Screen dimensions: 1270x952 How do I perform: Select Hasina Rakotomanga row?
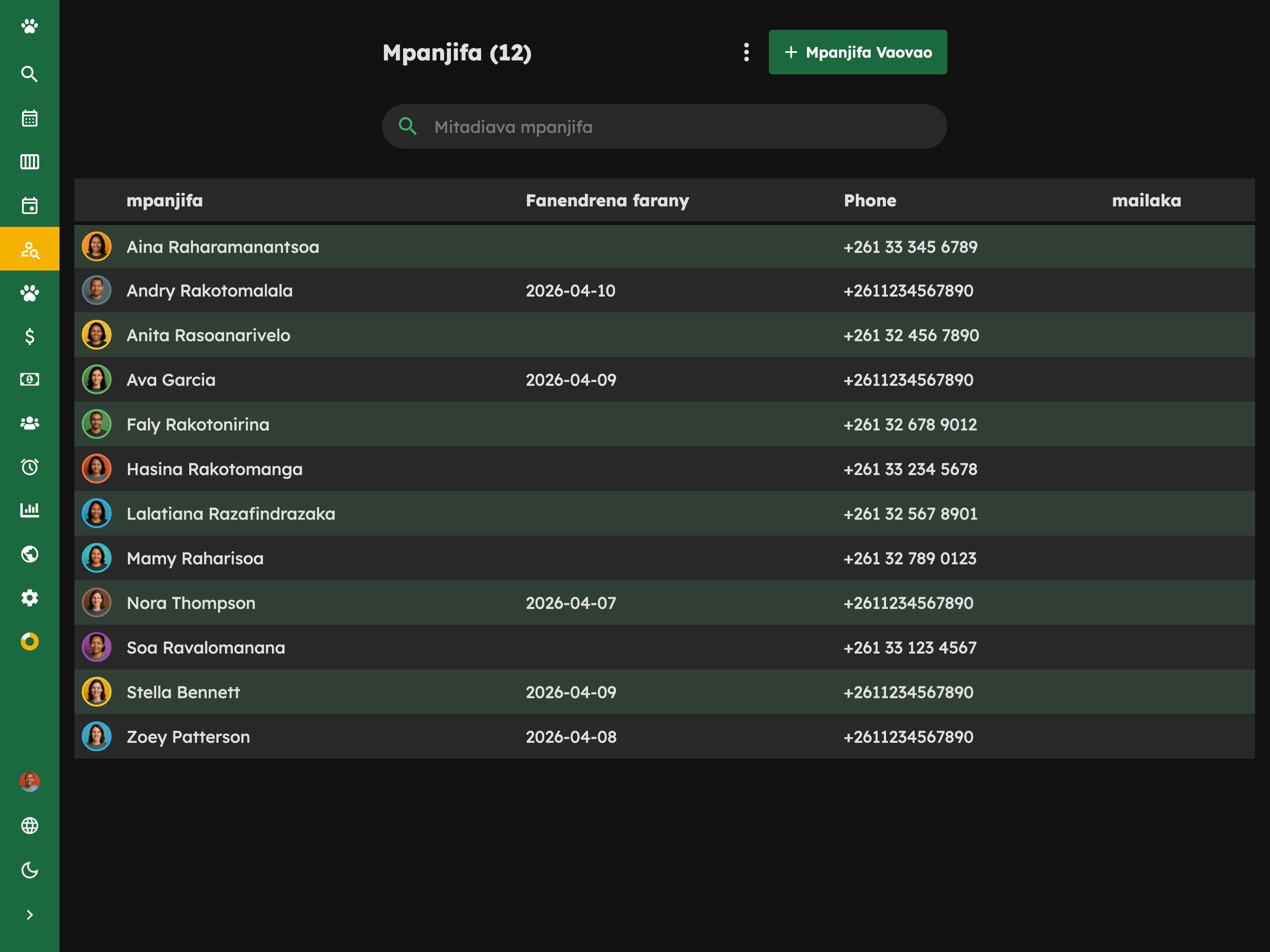pyautogui.click(x=664, y=469)
